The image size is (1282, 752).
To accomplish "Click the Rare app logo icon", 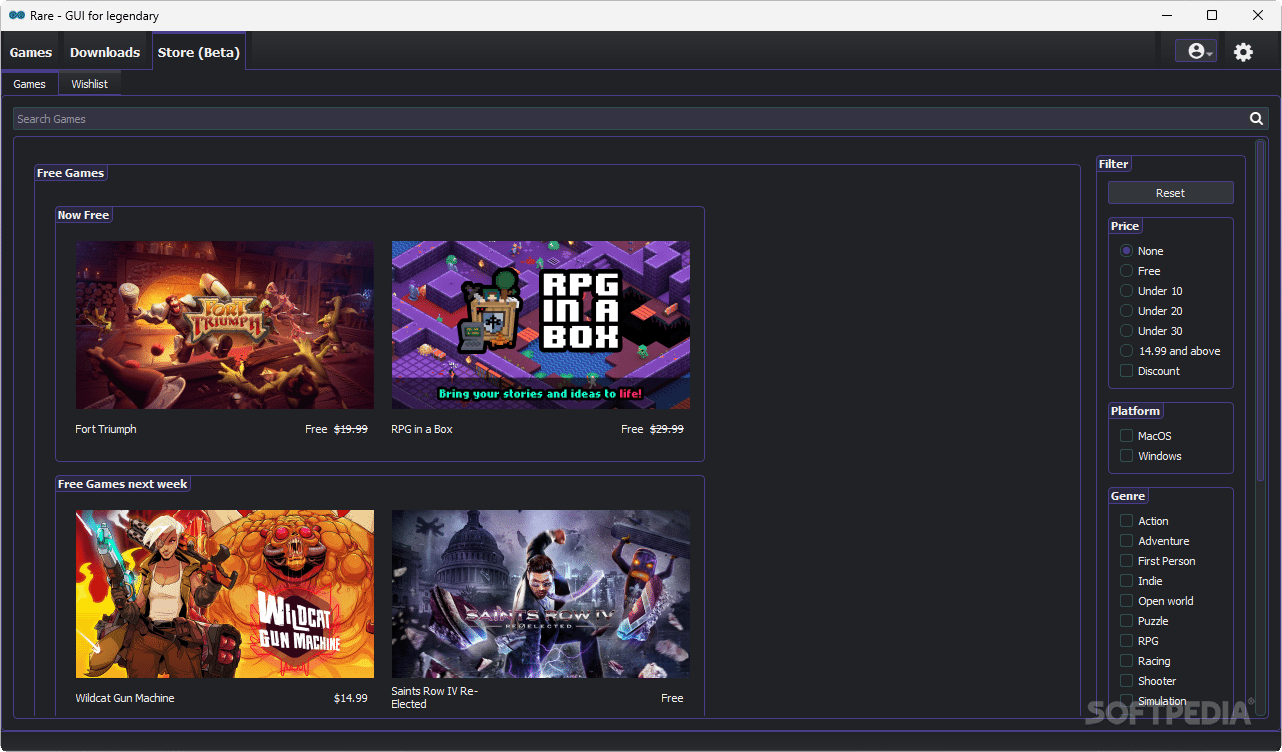I will tap(16, 15).
